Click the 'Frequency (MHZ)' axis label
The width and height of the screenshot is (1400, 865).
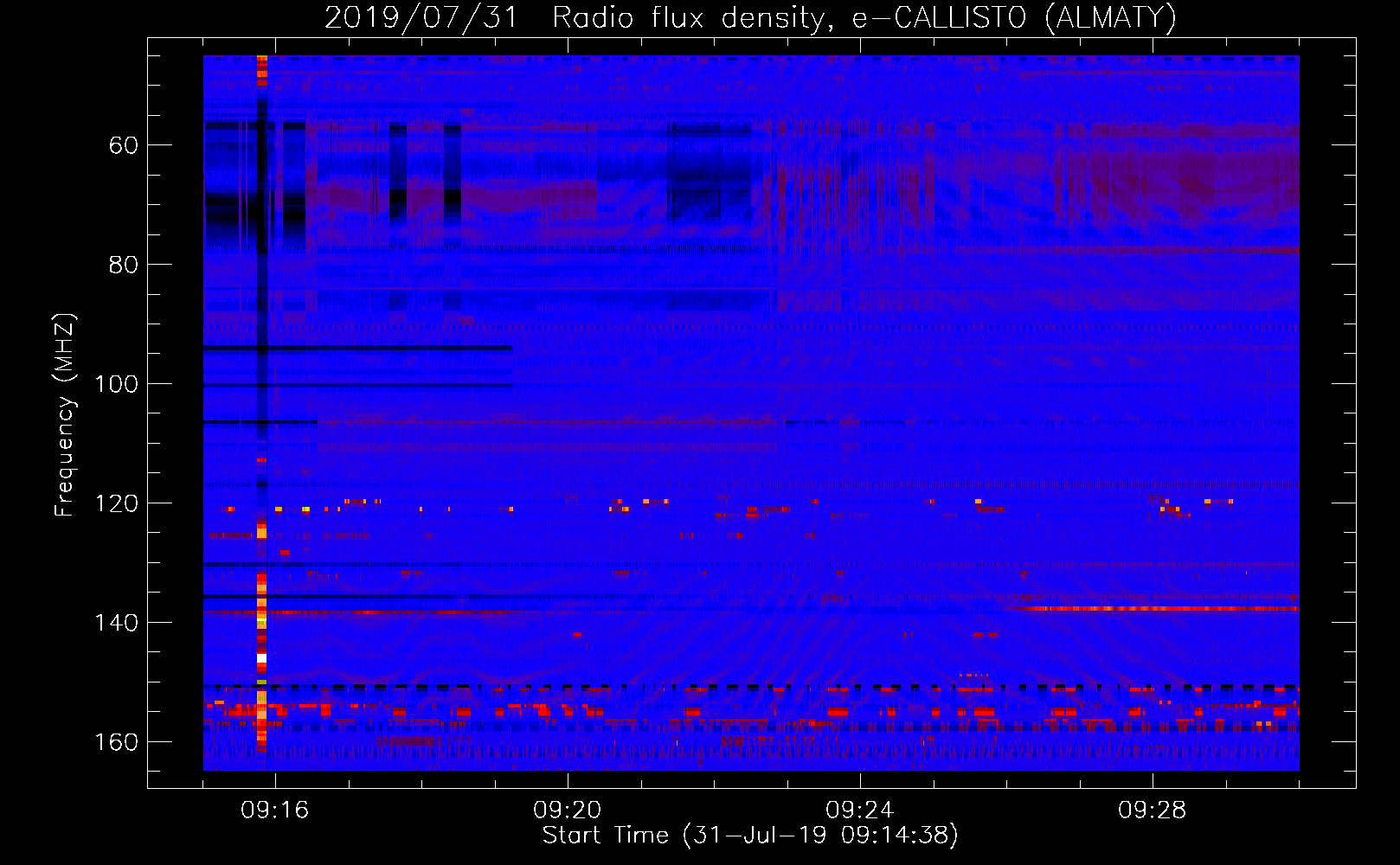(x=65, y=414)
